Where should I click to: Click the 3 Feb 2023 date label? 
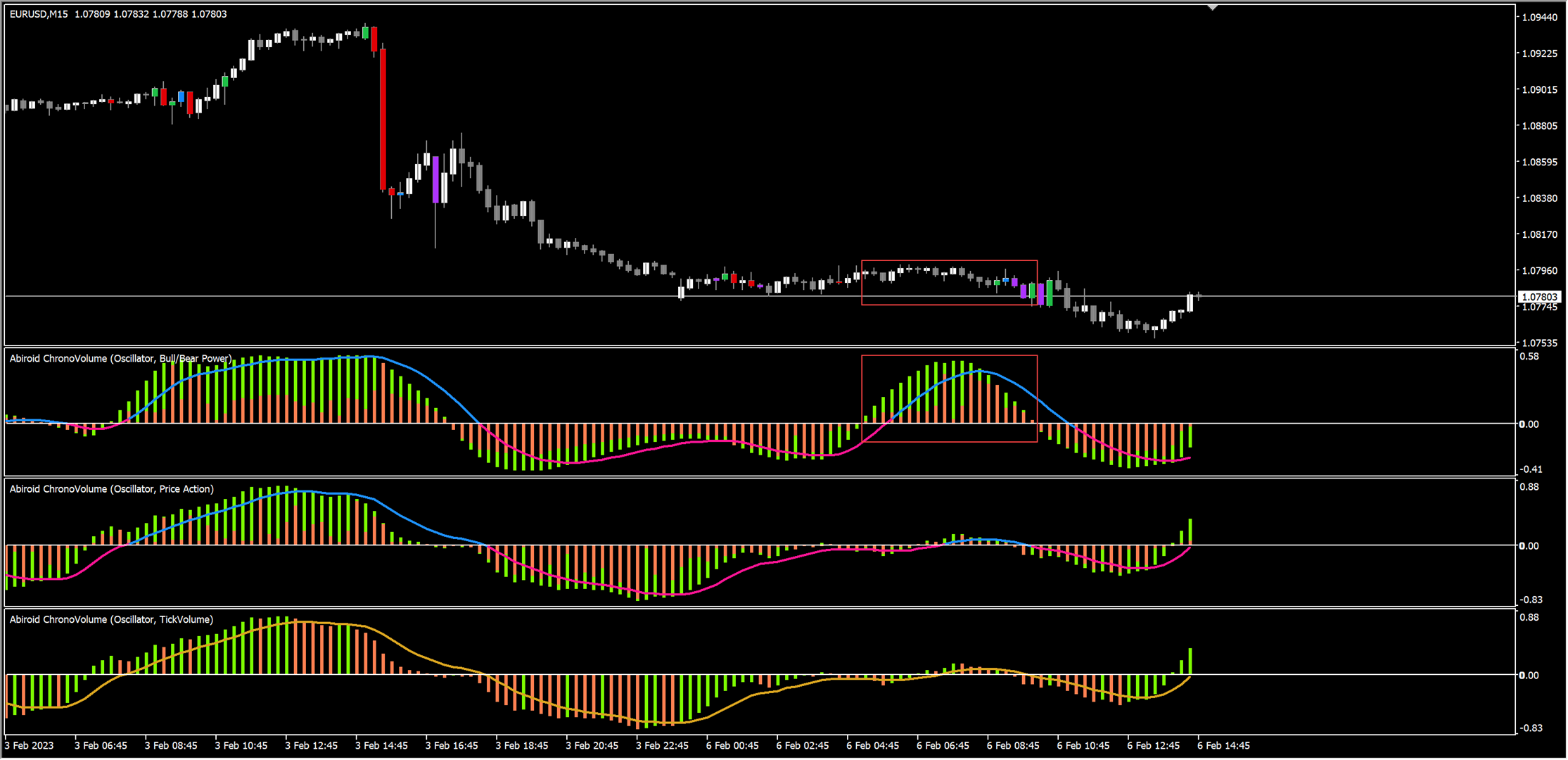click(x=29, y=746)
